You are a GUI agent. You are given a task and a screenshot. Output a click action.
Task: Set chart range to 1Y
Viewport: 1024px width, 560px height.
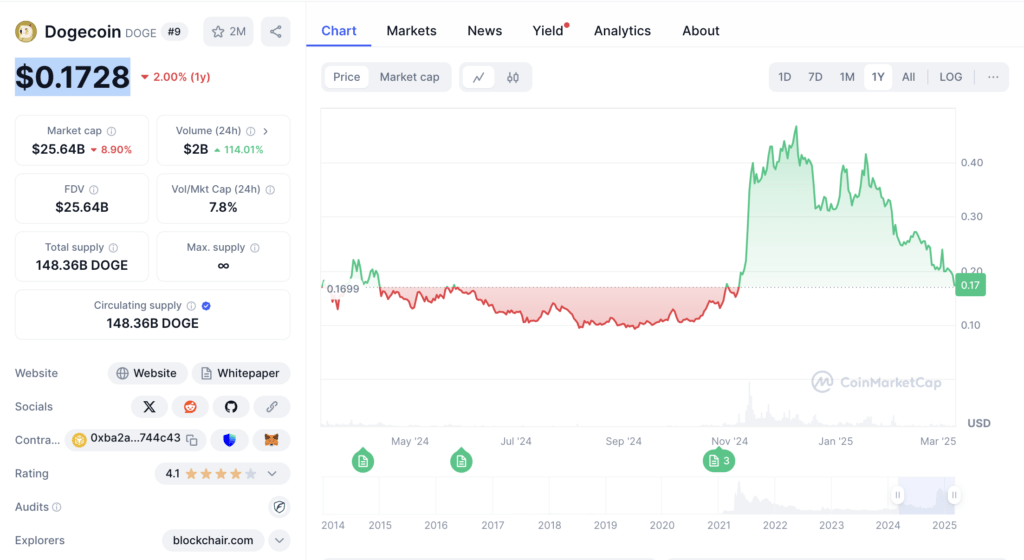click(x=878, y=77)
